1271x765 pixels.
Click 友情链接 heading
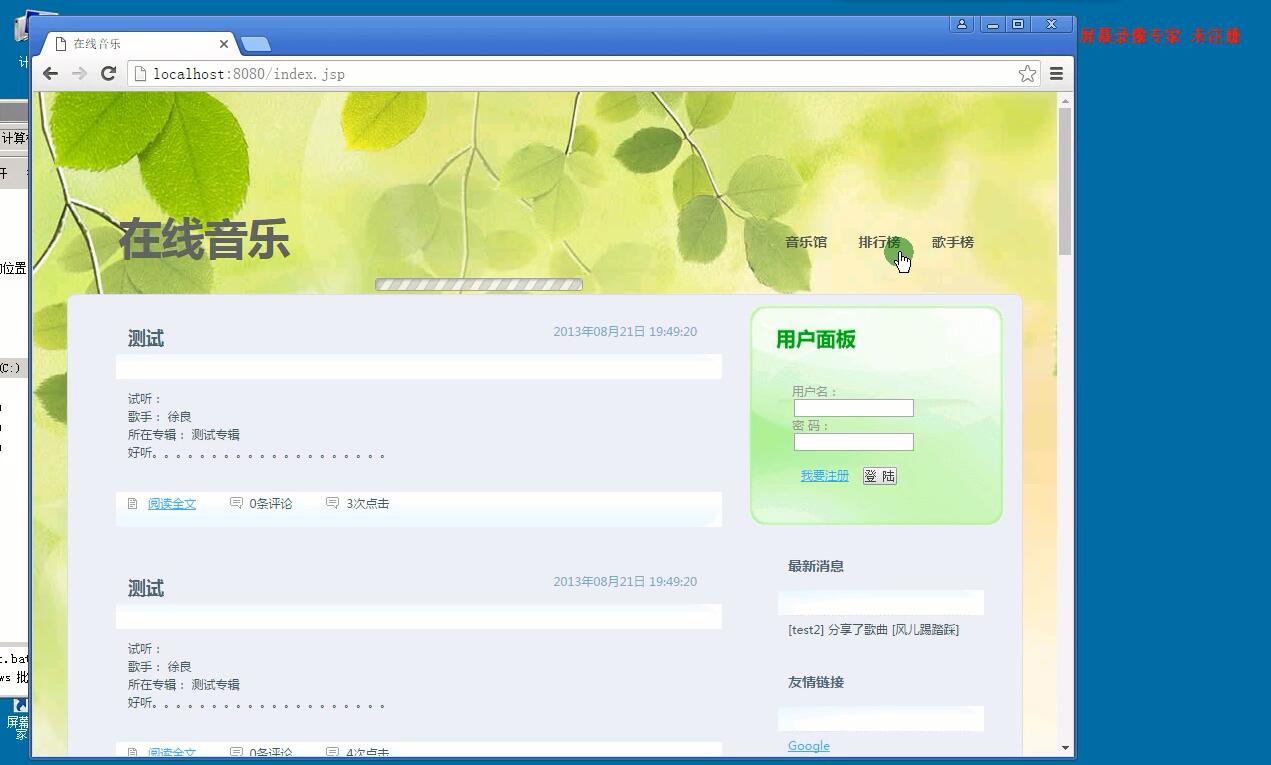pyautogui.click(x=816, y=682)
